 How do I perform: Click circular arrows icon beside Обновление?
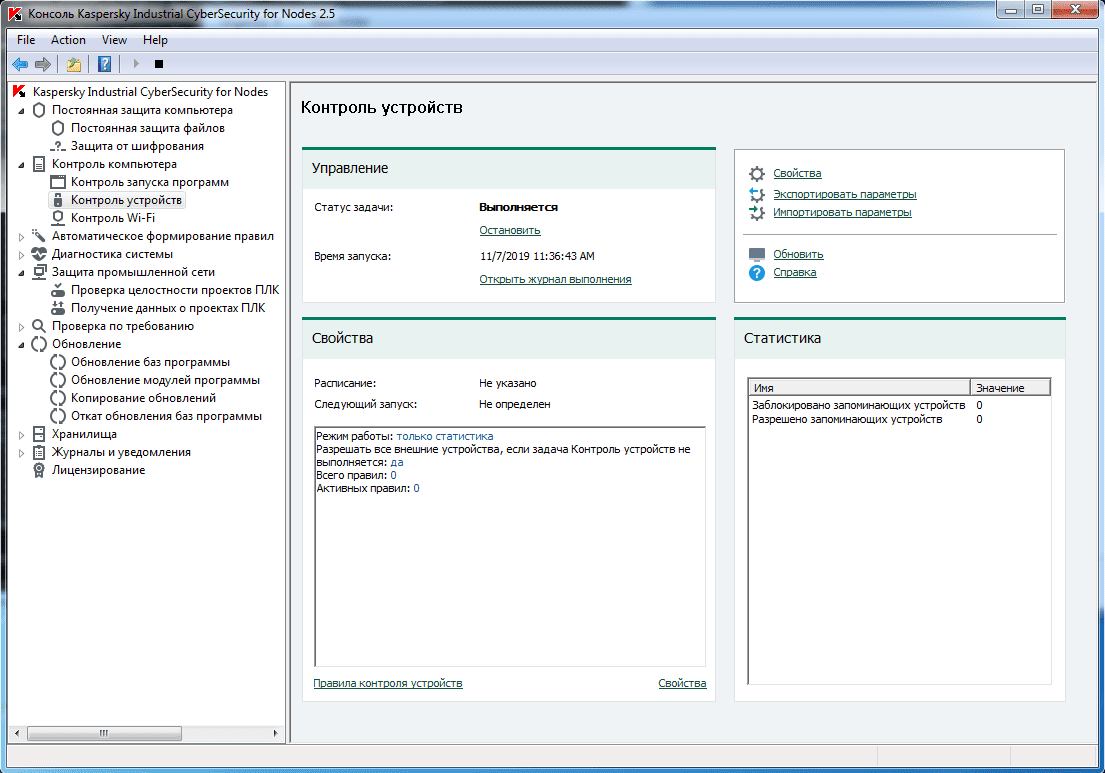39,344
